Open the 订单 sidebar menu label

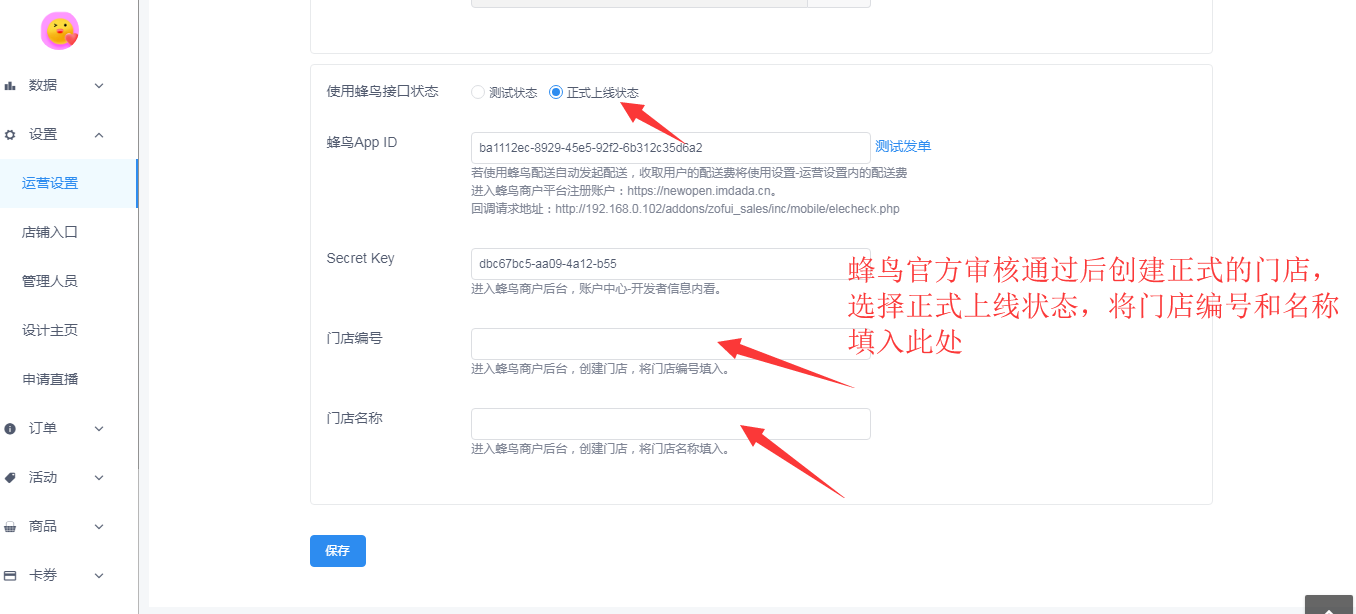[x=43, y=429]
